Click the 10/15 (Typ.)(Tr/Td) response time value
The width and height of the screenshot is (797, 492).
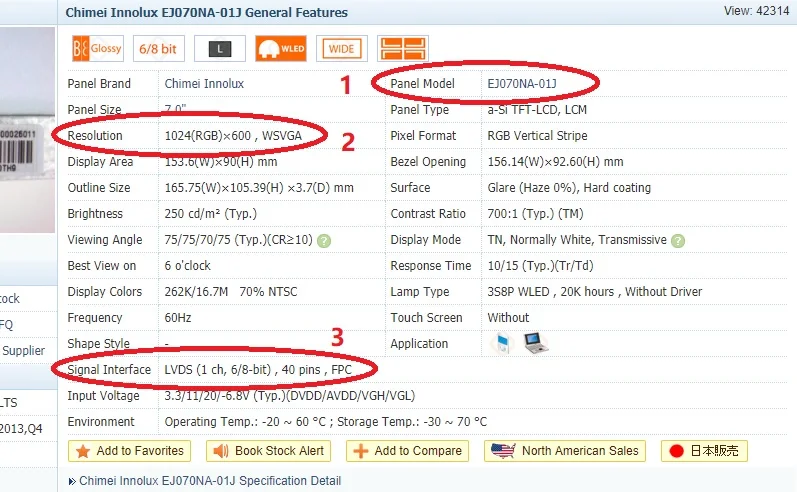[x=540, y=266]
